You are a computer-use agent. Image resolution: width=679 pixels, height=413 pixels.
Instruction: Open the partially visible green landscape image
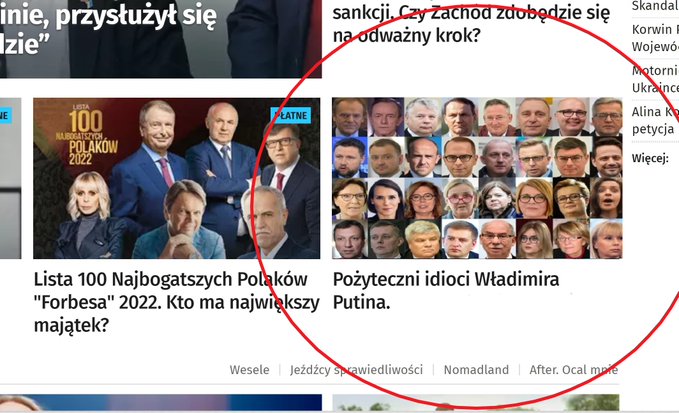tap(475, 403)
